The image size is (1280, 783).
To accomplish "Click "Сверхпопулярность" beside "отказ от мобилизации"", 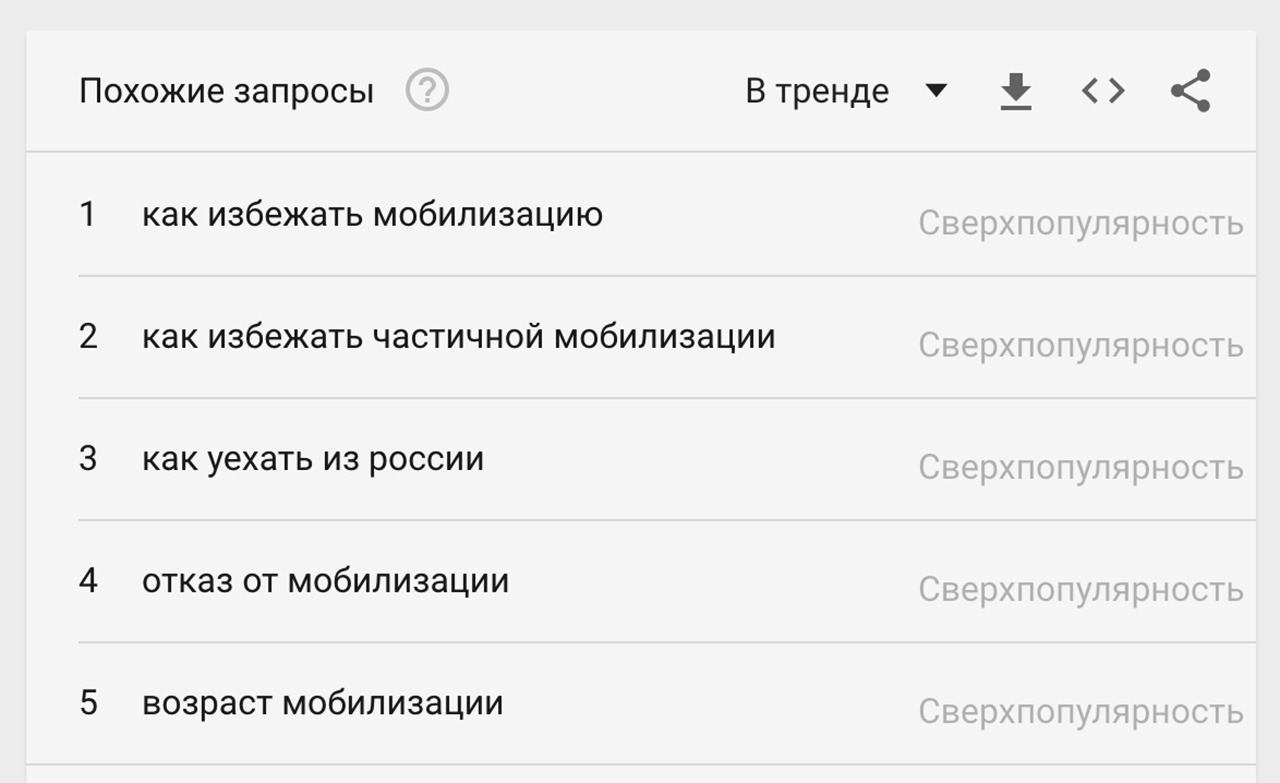I will pos(1081,590).
